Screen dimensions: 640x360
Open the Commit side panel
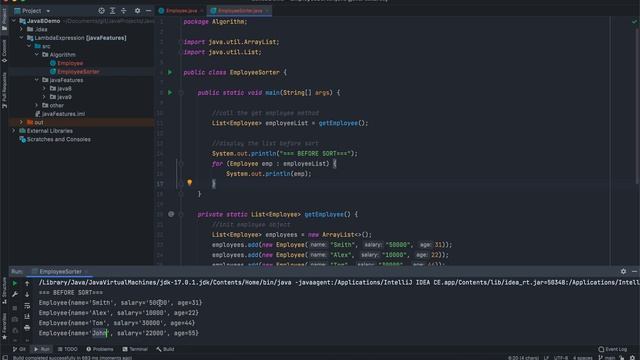pos(4,51)
